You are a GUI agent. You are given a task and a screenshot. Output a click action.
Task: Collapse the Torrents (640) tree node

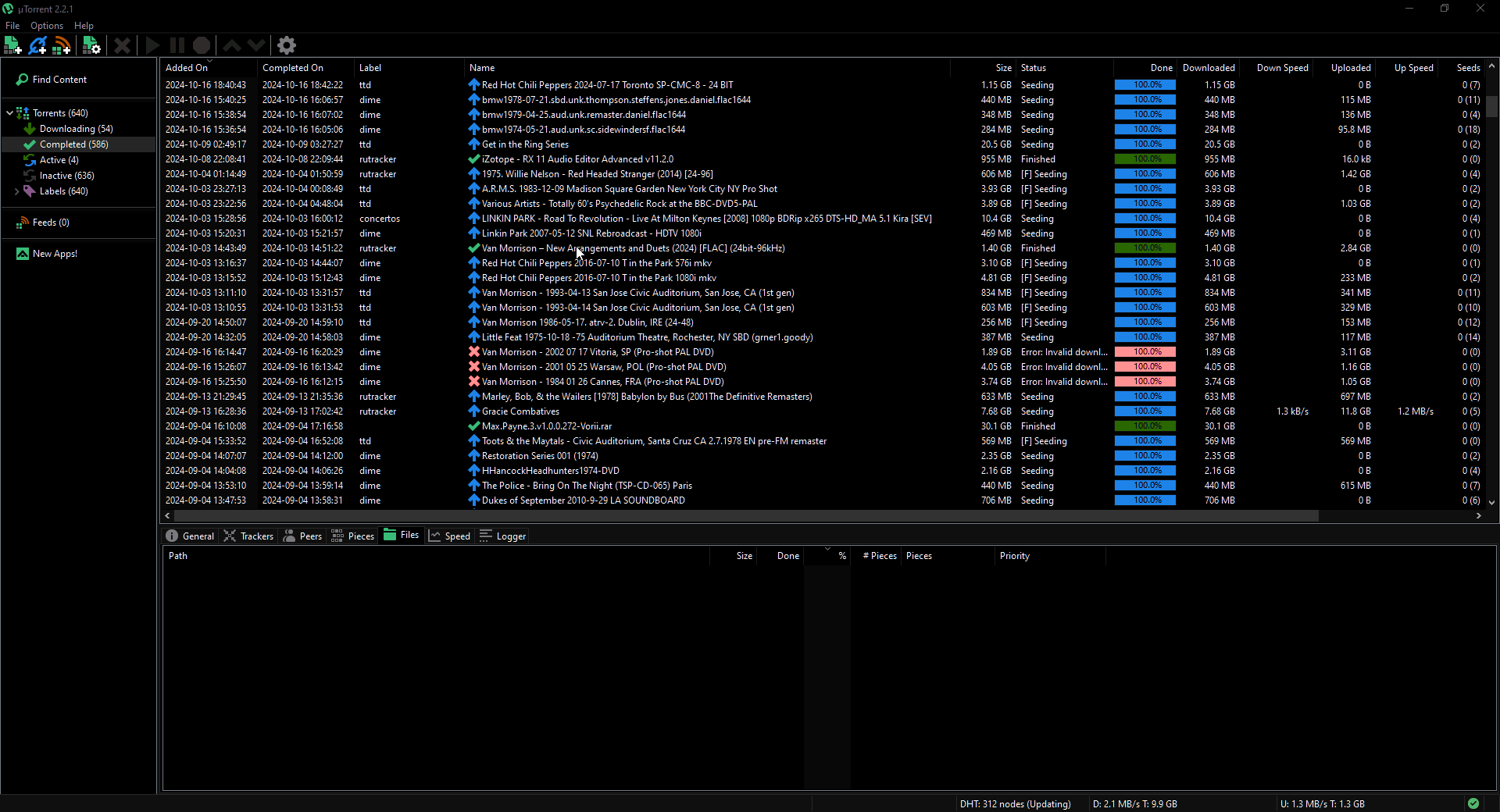click(9, 113)
